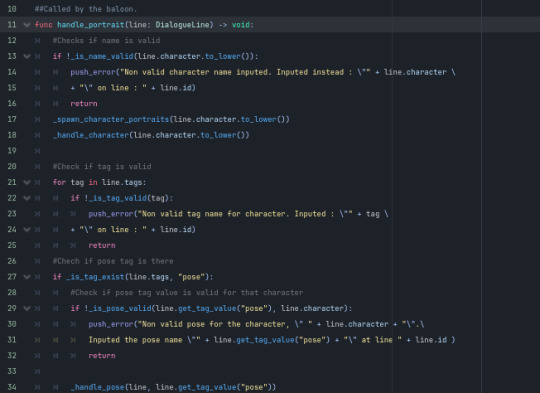Click the '#Check if tag is valid' comment

tap(102, 167)
